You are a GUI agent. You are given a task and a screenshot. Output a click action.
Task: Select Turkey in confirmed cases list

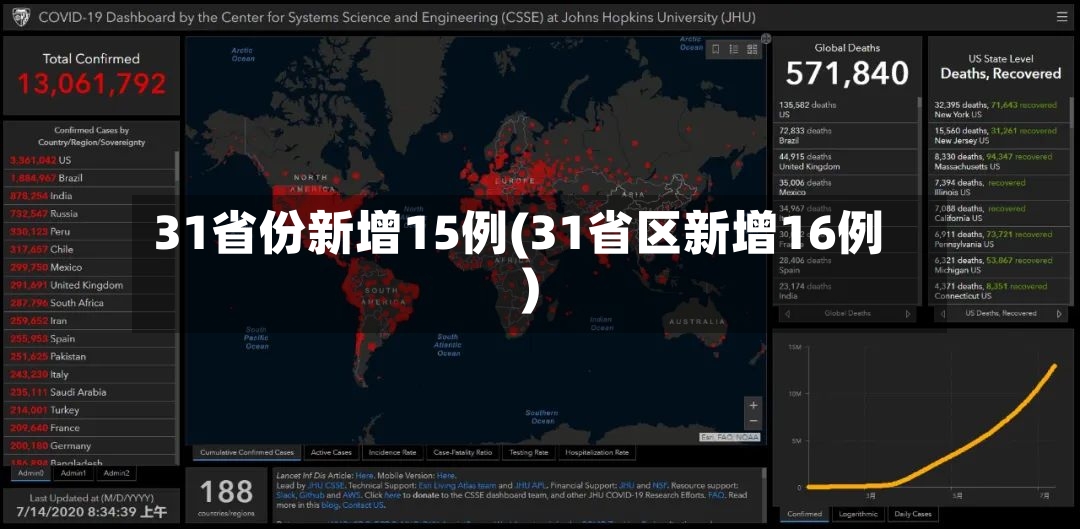[92, 411]
